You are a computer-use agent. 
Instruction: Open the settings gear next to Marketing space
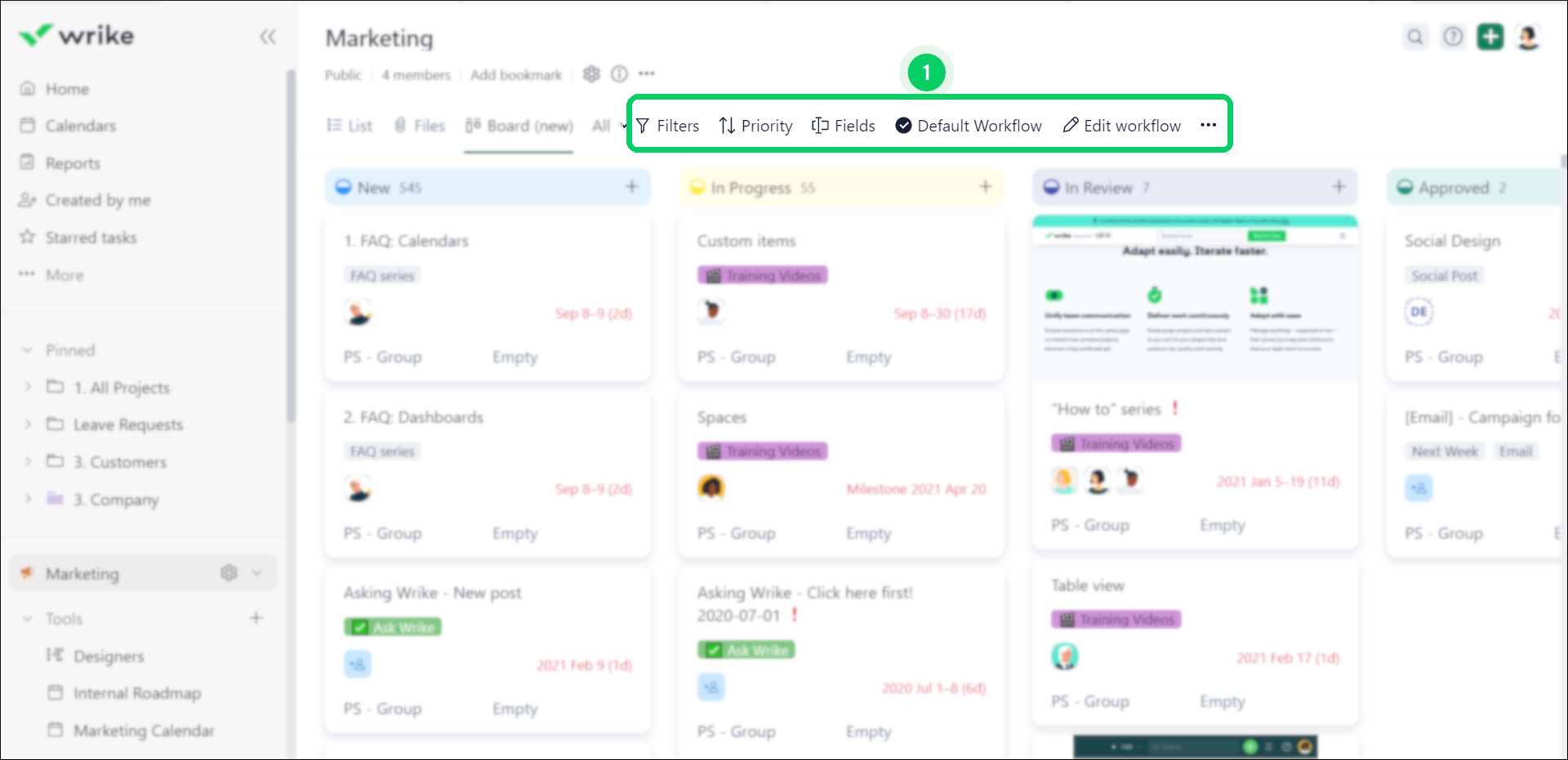(x=229, y=572)
